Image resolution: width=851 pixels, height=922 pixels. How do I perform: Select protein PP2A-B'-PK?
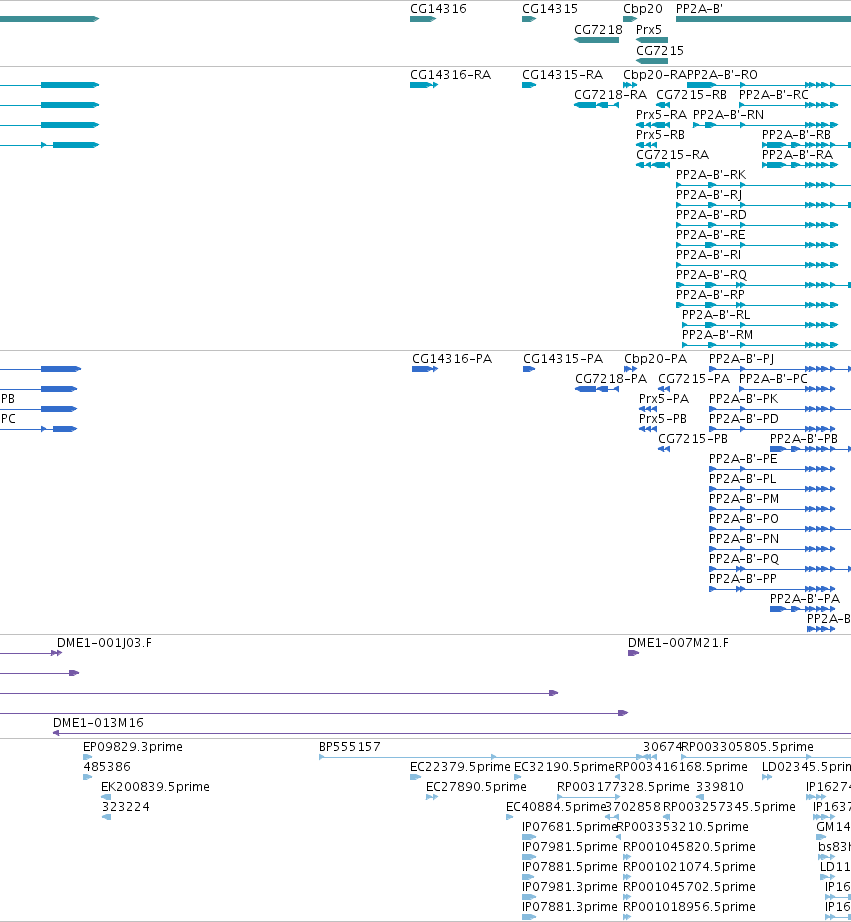743,399
